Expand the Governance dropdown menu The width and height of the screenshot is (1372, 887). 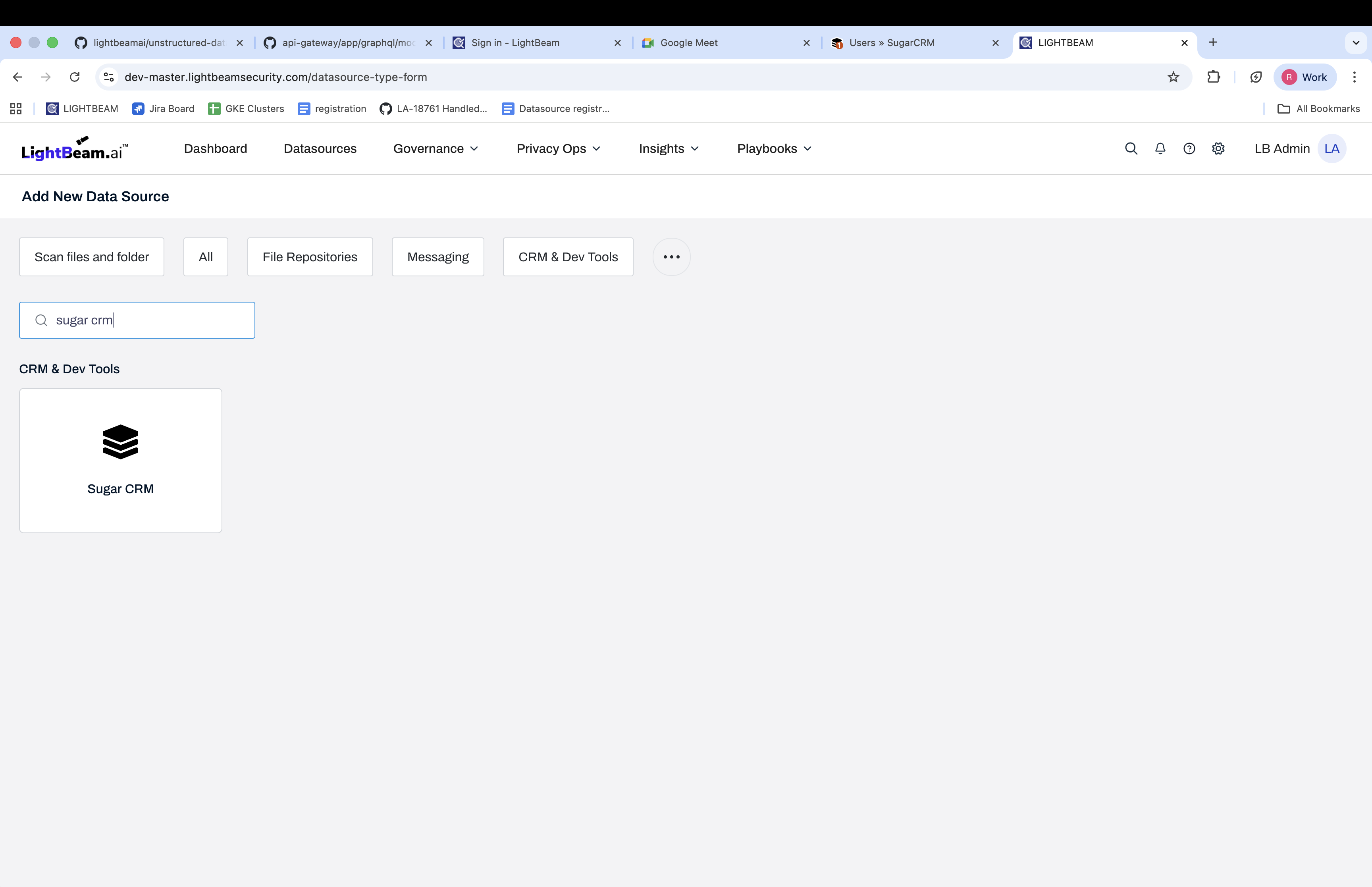pyautogui.click(x=436, y=148)
